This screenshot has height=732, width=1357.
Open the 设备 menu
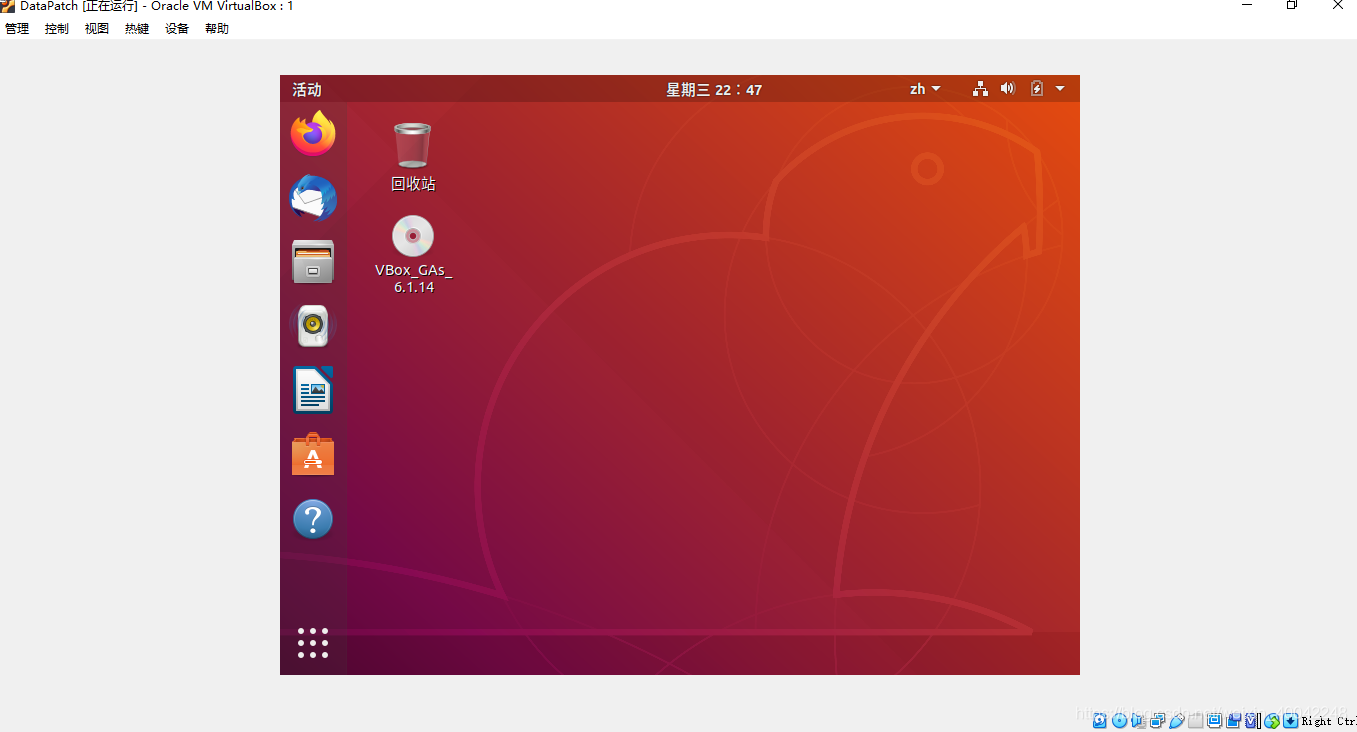coord(177,29)
